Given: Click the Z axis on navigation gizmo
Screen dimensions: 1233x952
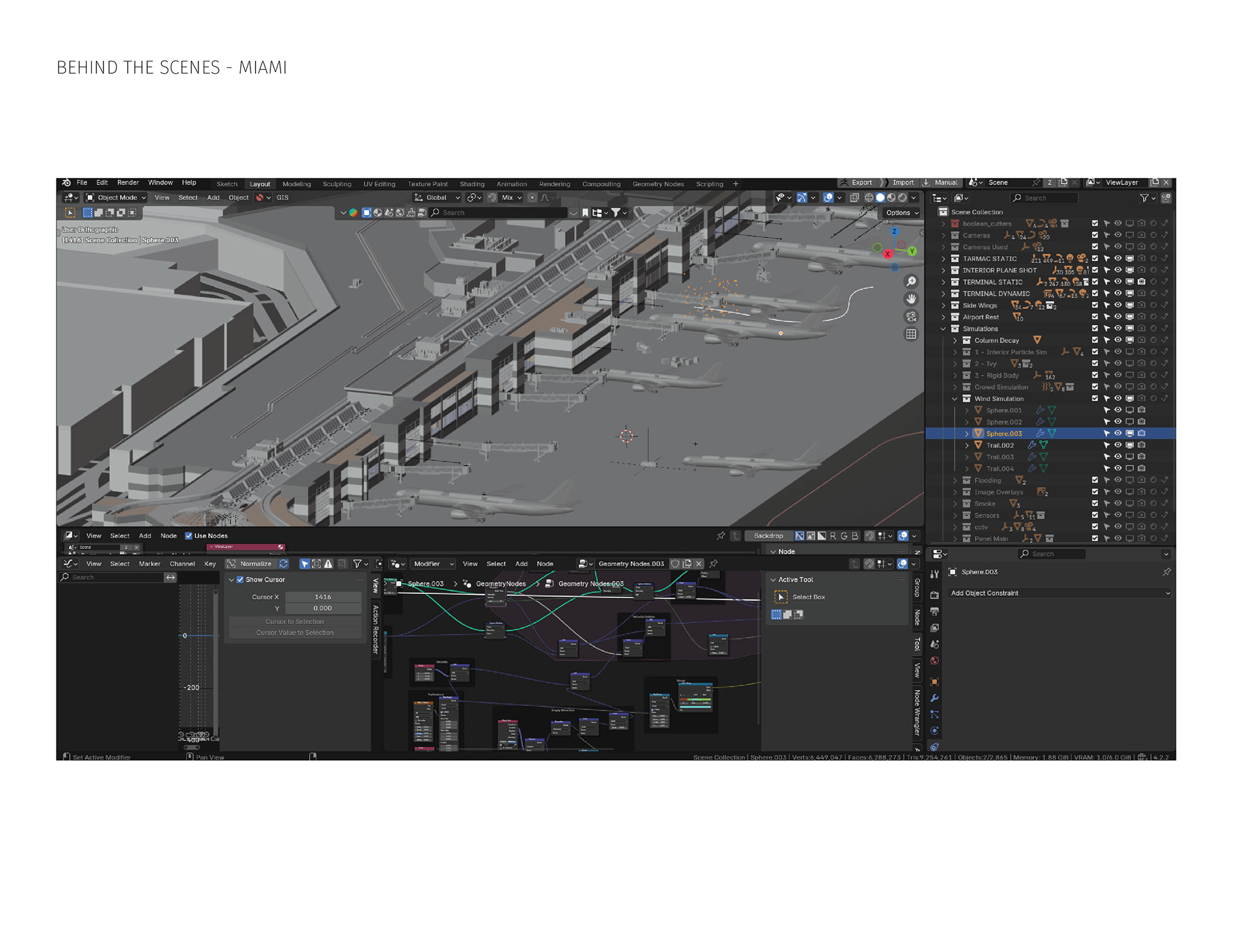Looking at the screenshot, I should (894, 231).
